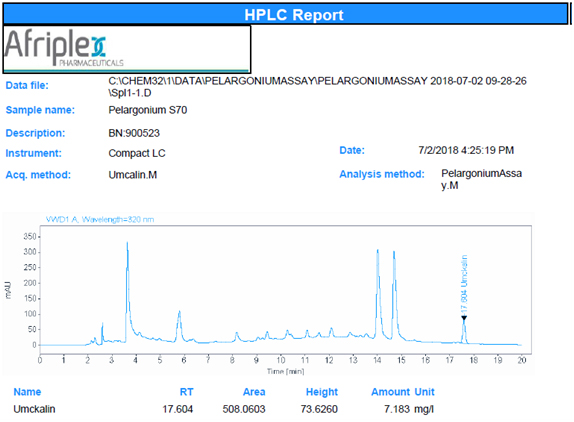Click the Umckalin row in results table
Screen dimensions: 574x422
224,409
